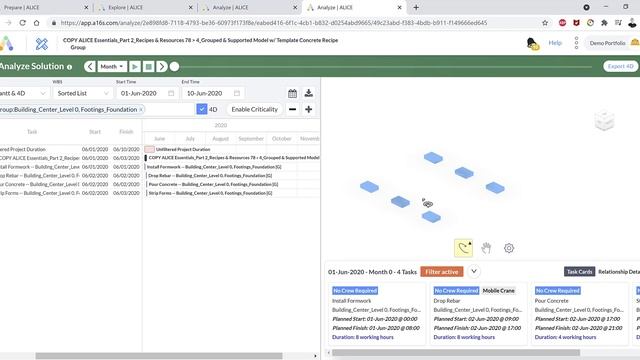This screenshot has width=640, height=360.
Task: Open 3D viewer settings gear
Action: pos(509,248)
